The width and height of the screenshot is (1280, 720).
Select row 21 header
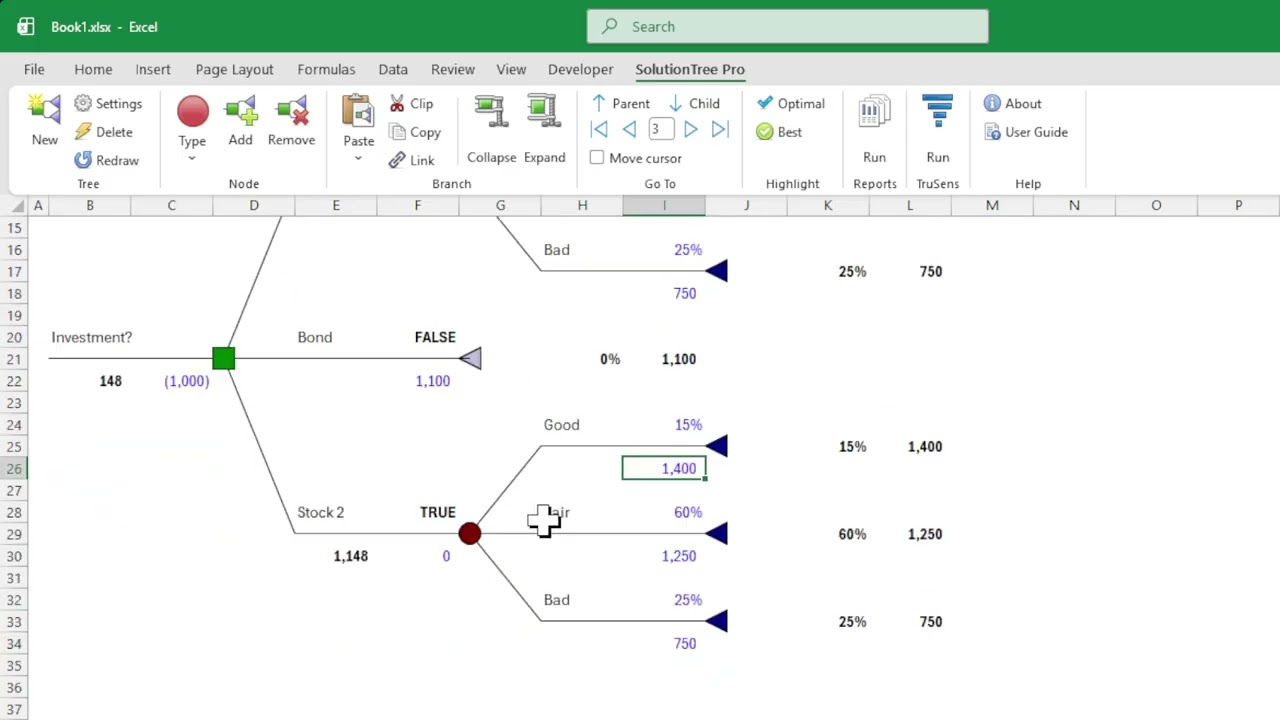point(14,359)
